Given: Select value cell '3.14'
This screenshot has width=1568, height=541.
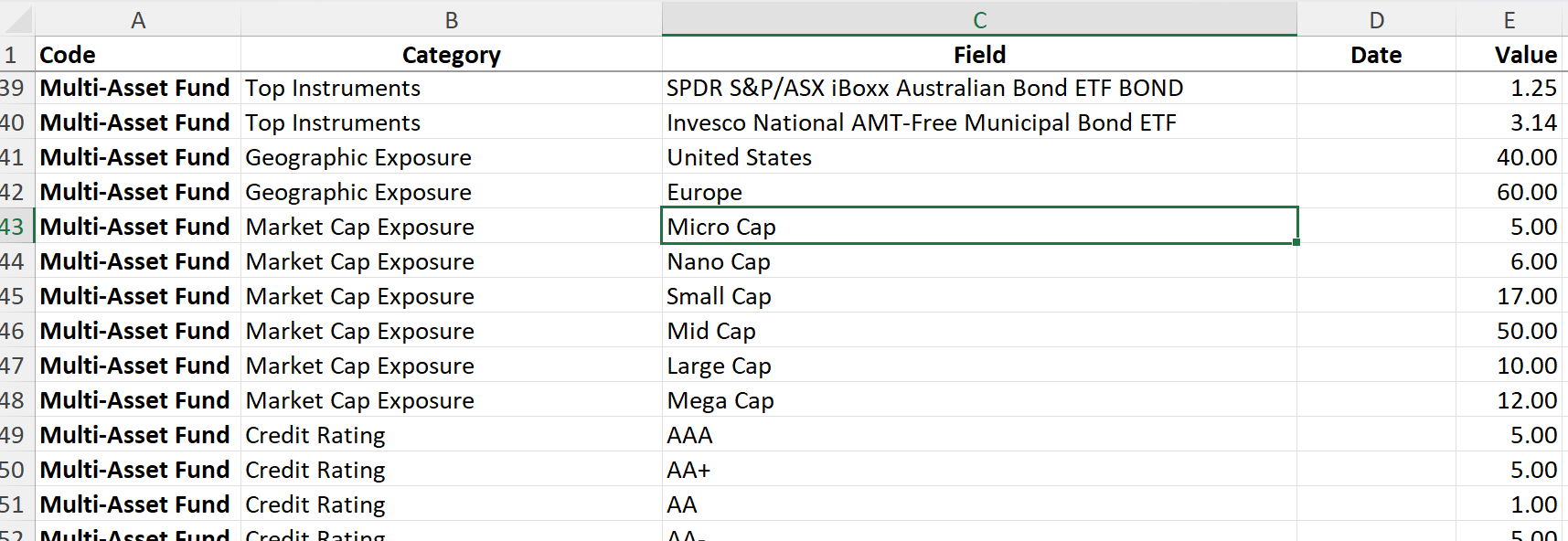Looking at the screenshot, I should tap(1509, 122).
